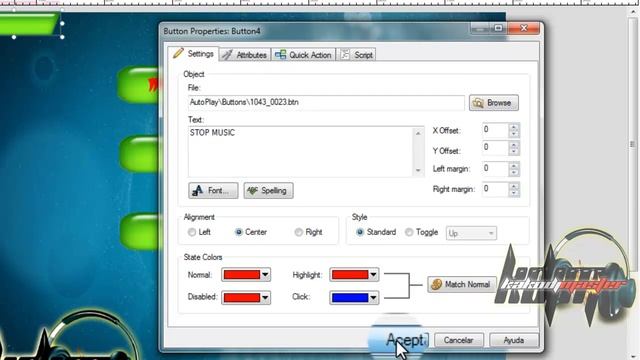Click the Match Normal button
640x360 pixels.
click(x=462, y=284)
